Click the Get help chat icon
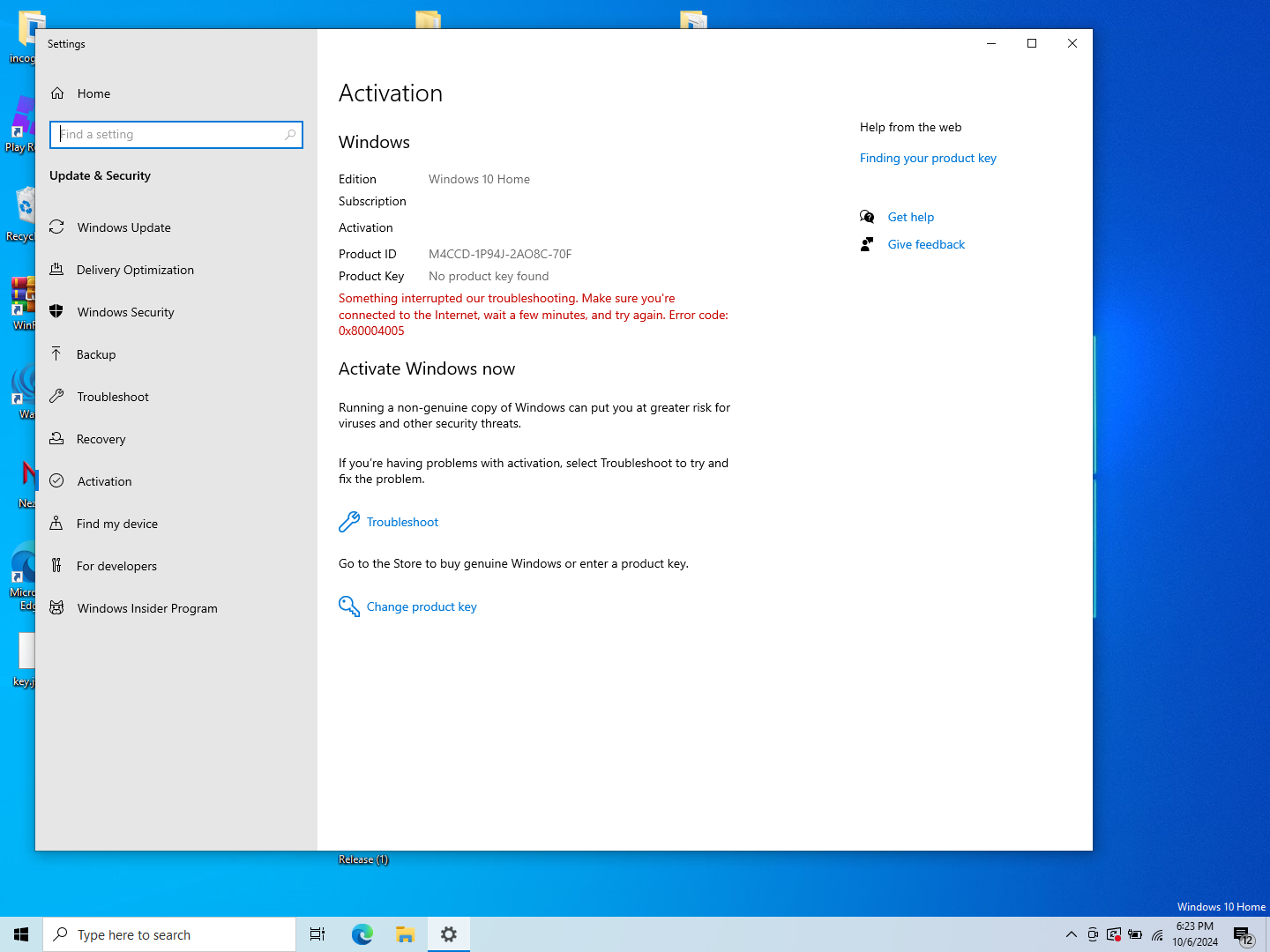The image size is (1270, 952). (x=867, y=217)
